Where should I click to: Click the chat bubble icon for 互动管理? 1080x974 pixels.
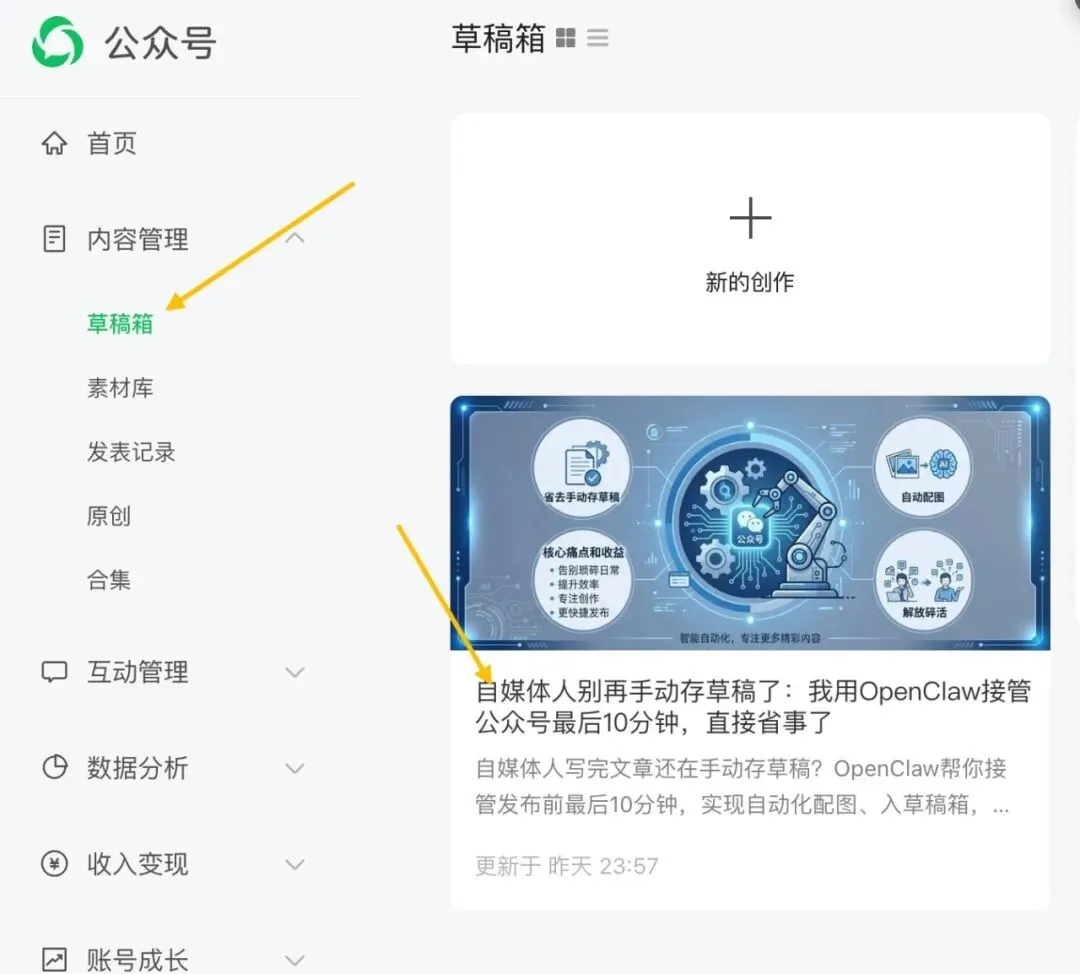pos(54,672)
